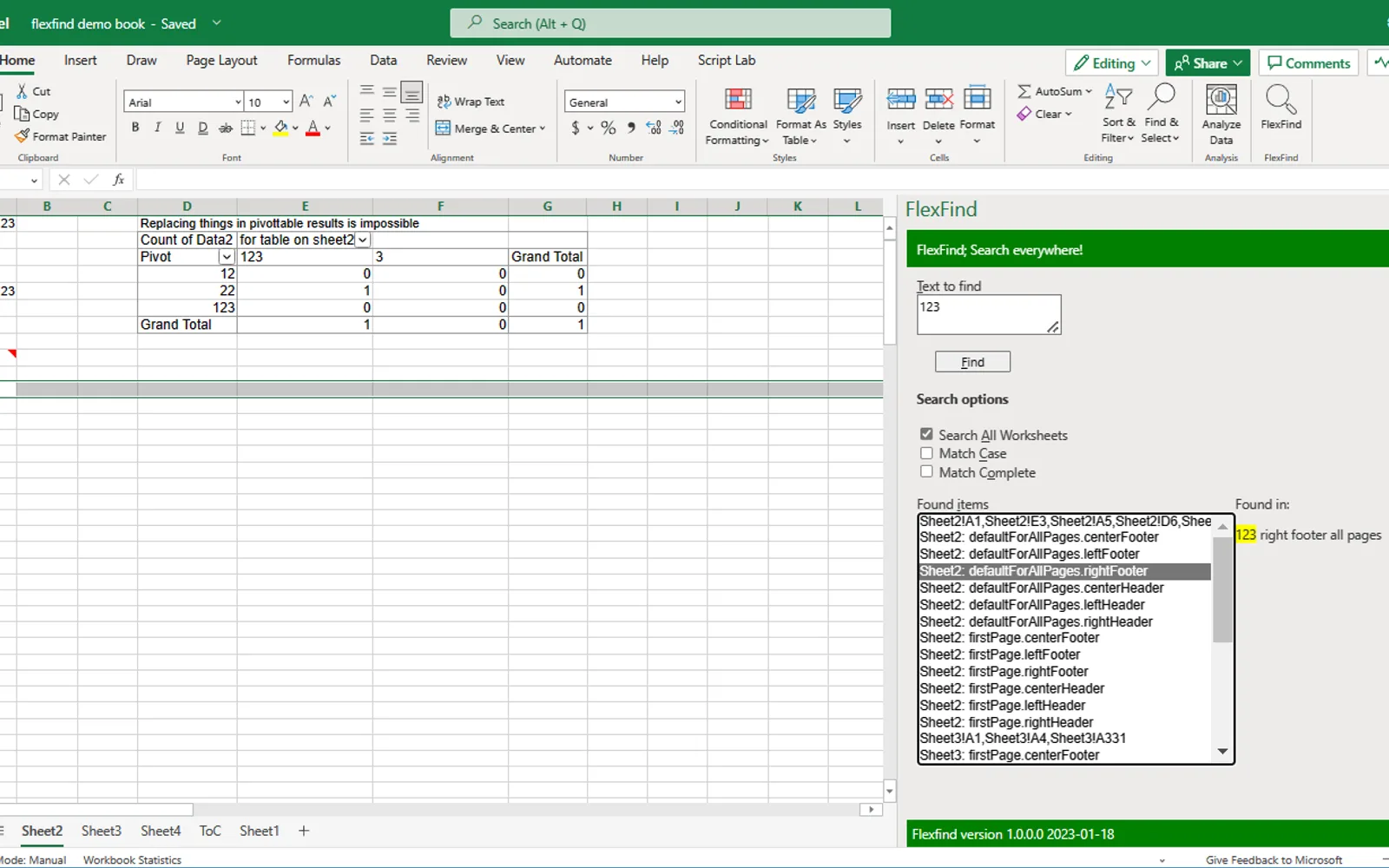Open Analyze Data tool
Image resolution: width=1389 pixels, height=868 pixels.
[1221, 115]
